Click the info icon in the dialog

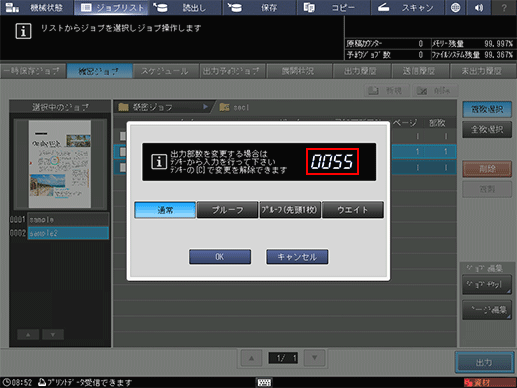point(159,162)
